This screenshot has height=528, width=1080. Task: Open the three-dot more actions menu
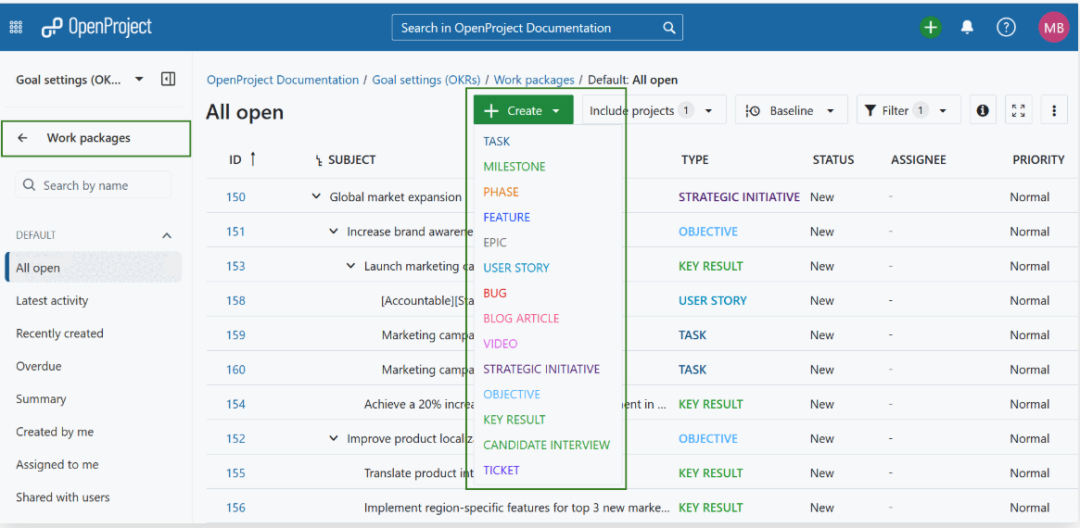click(x=1054, y=111)
